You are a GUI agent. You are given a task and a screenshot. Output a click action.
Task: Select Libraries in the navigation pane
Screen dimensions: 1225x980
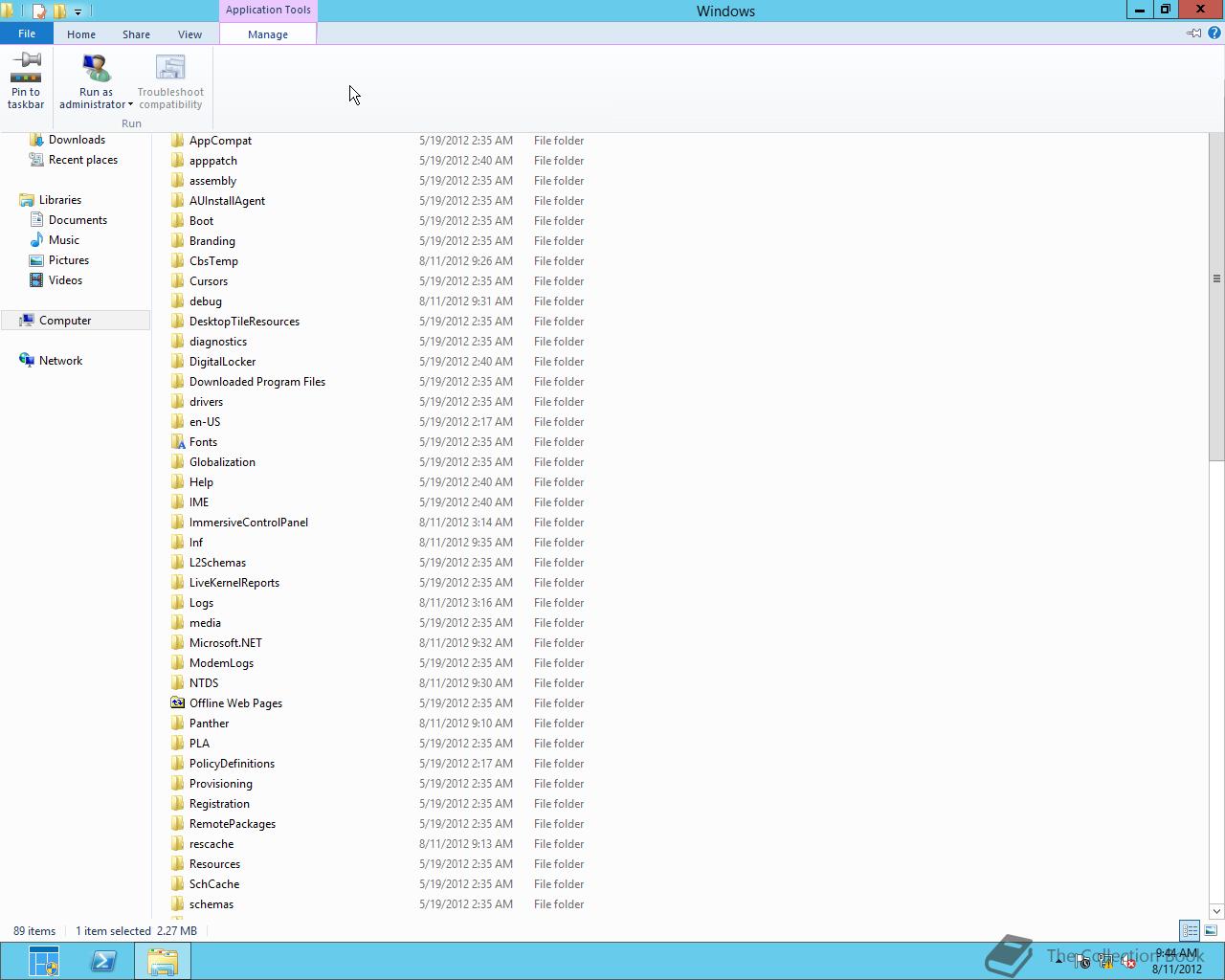click(x=60, y=200)
